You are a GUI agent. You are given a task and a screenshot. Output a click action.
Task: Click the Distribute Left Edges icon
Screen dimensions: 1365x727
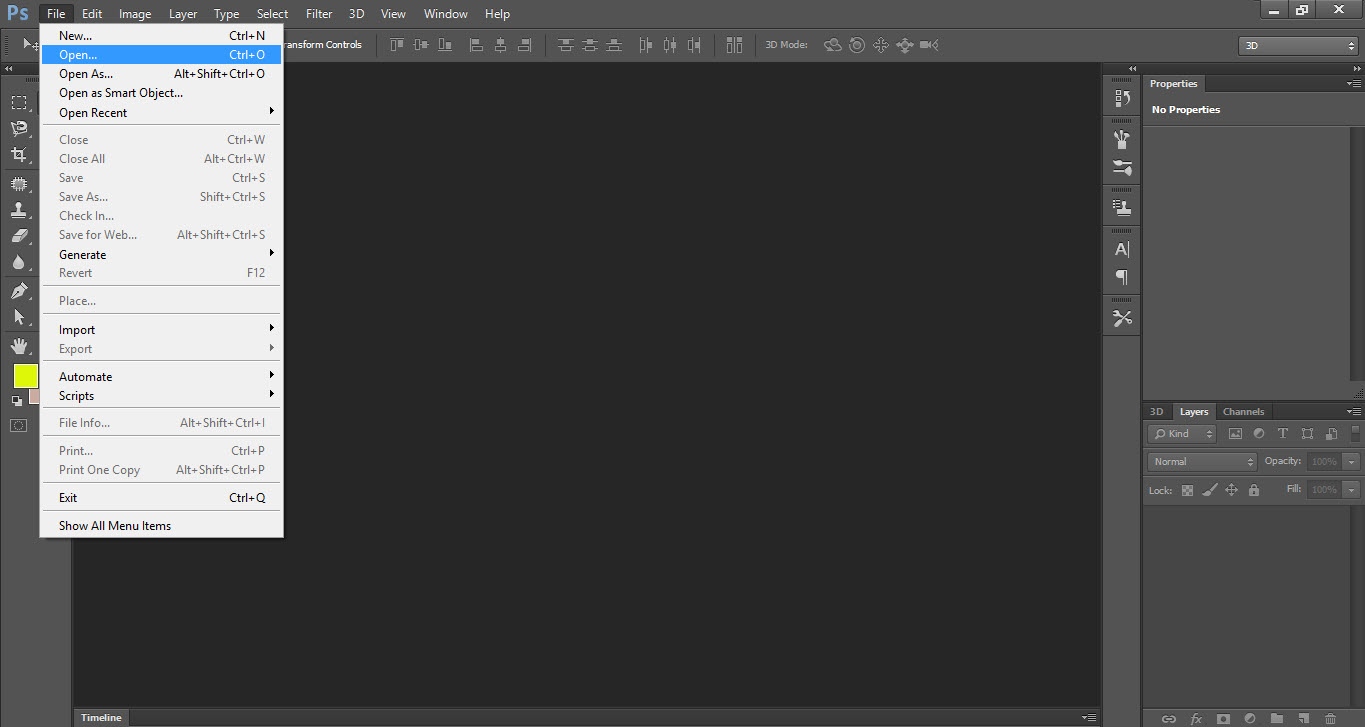point(645,45)
